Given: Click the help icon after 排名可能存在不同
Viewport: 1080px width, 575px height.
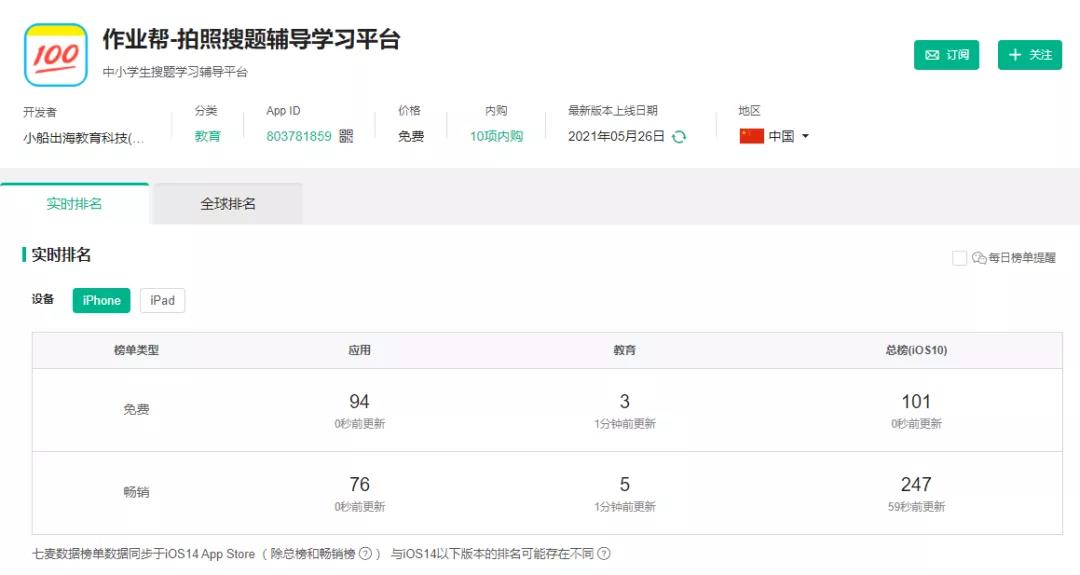Looking at the screenshot, I should (x=603, y=553).
